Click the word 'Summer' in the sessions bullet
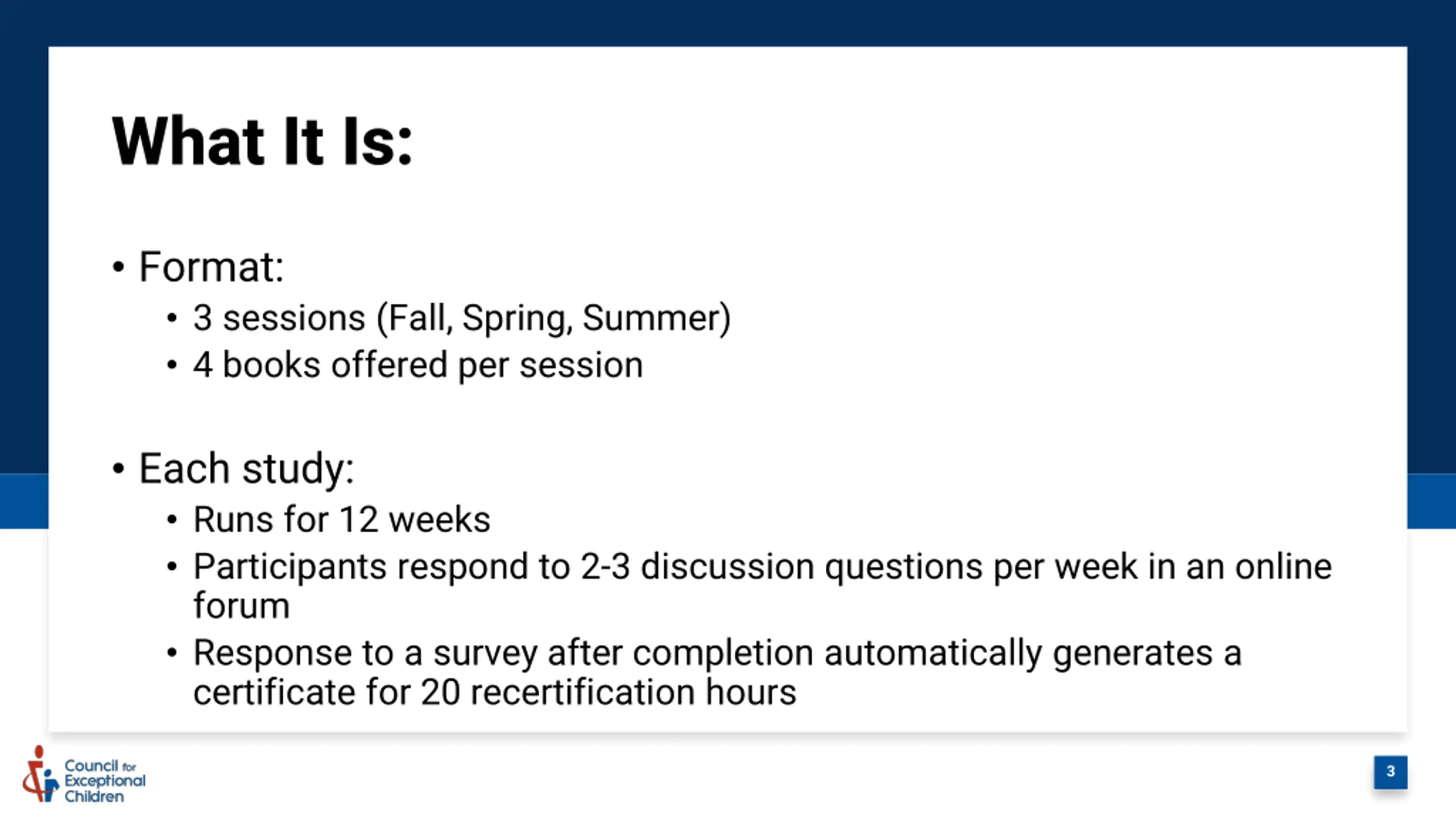 click(x=650, y=318)
